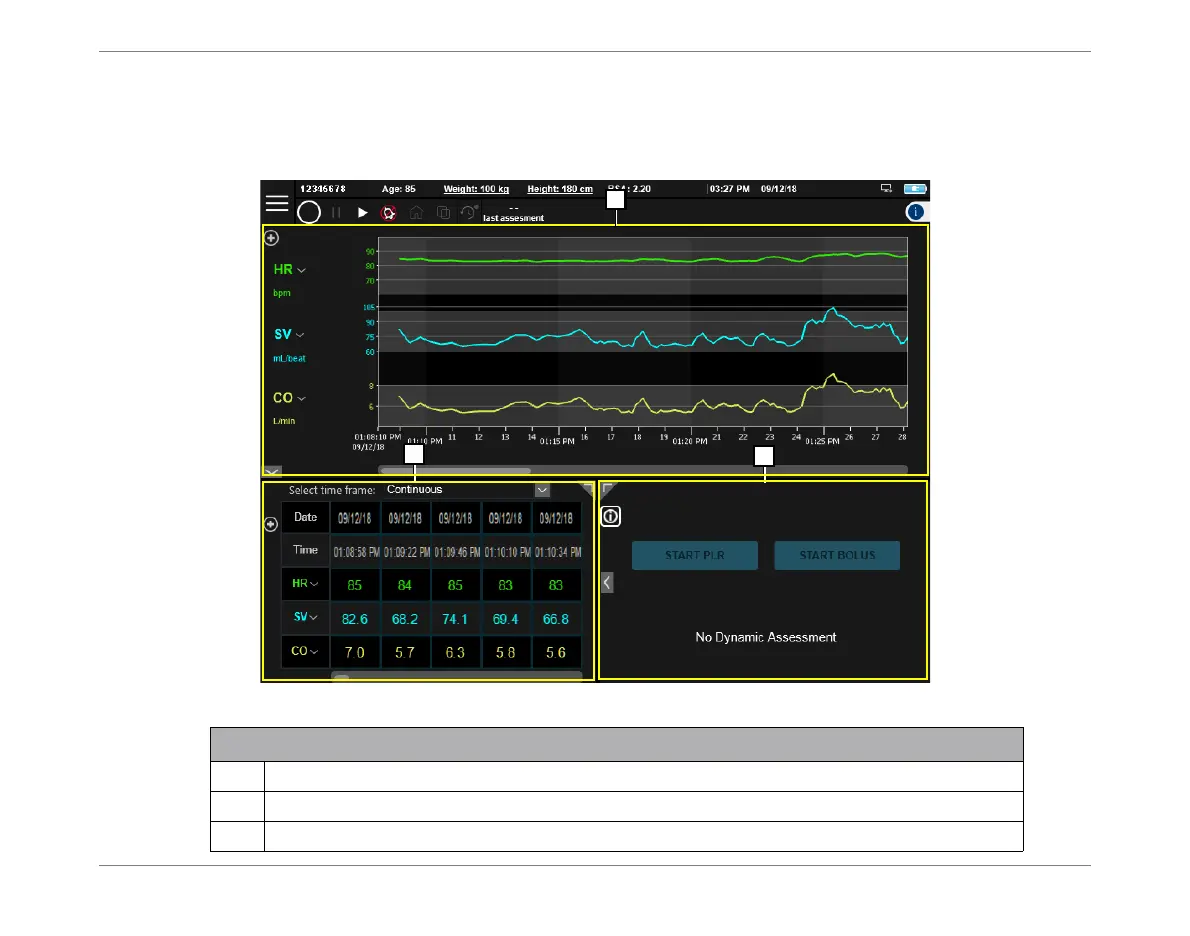Collapse the dynamic assessment panel with left arrow
The image size is (1190, 936).
(607, 582)
